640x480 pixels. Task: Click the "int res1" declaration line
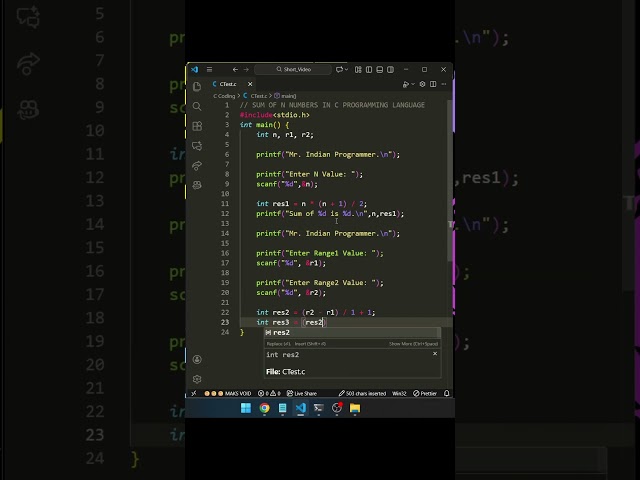tap(311, 204)
